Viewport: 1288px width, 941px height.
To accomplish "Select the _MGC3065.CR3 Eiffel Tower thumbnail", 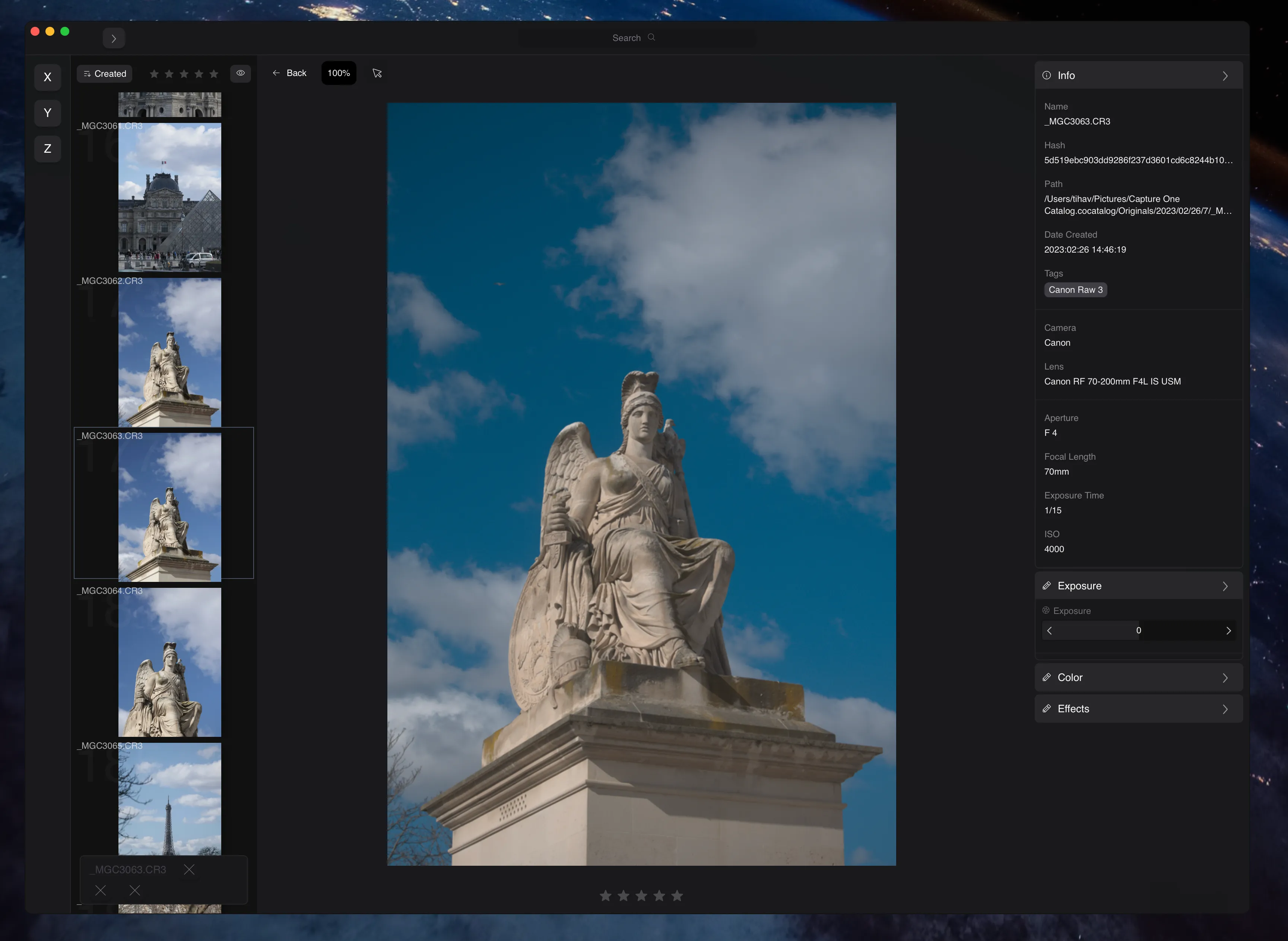I will click(x=170, y=799).
